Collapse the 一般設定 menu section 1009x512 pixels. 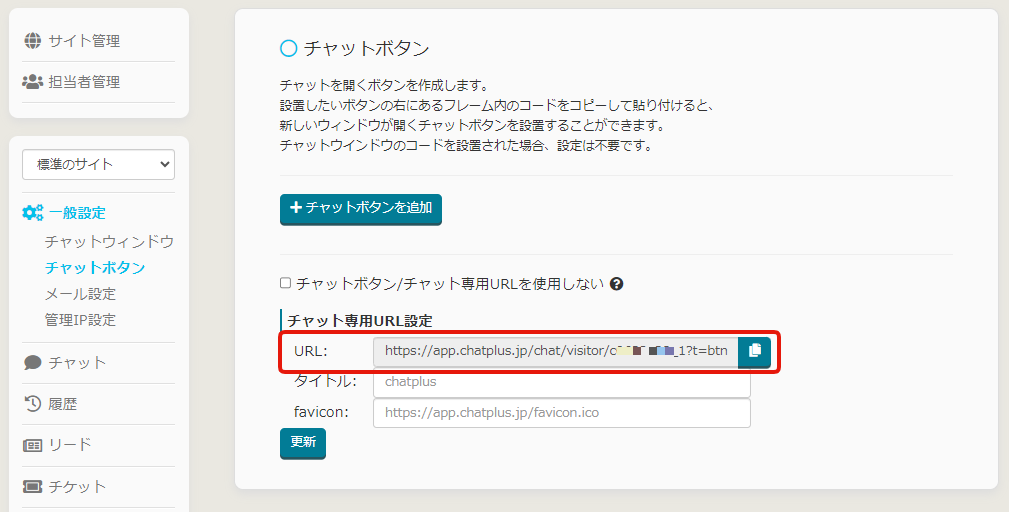tap(77, 213)
